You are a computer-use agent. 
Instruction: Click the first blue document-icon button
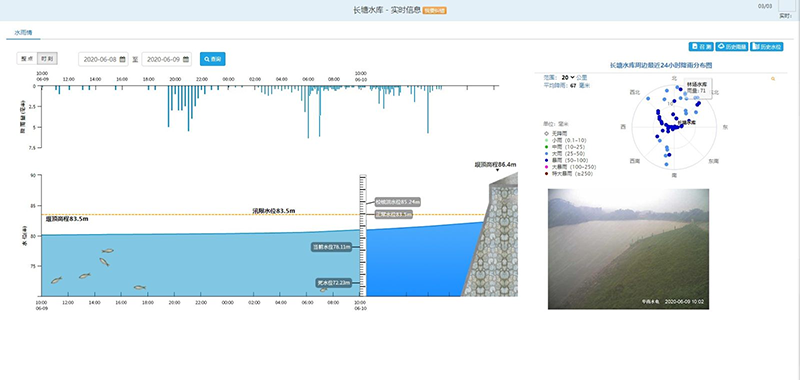pyautogui.click(x=701, y=47)
